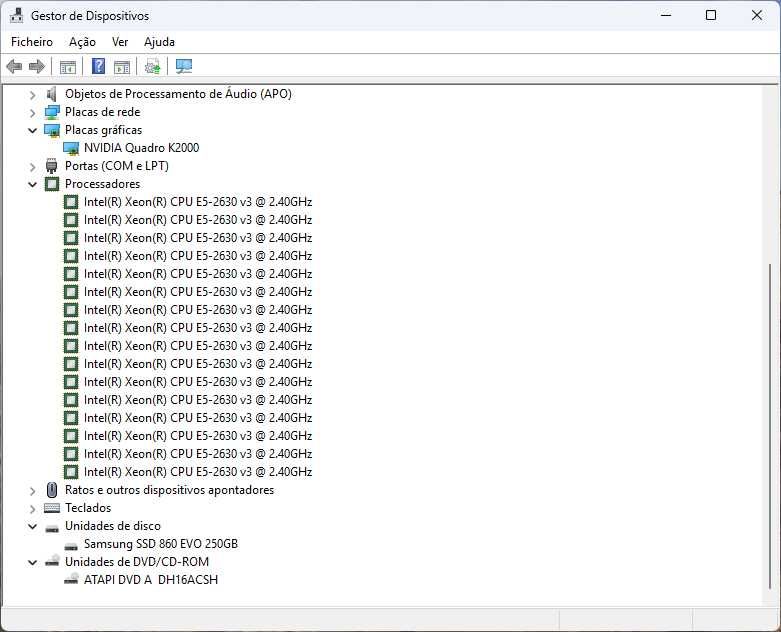This screenshot has height=632, width=781.
Task: Close the Gestor de Dispositivos window
Action: click(757, 15)
